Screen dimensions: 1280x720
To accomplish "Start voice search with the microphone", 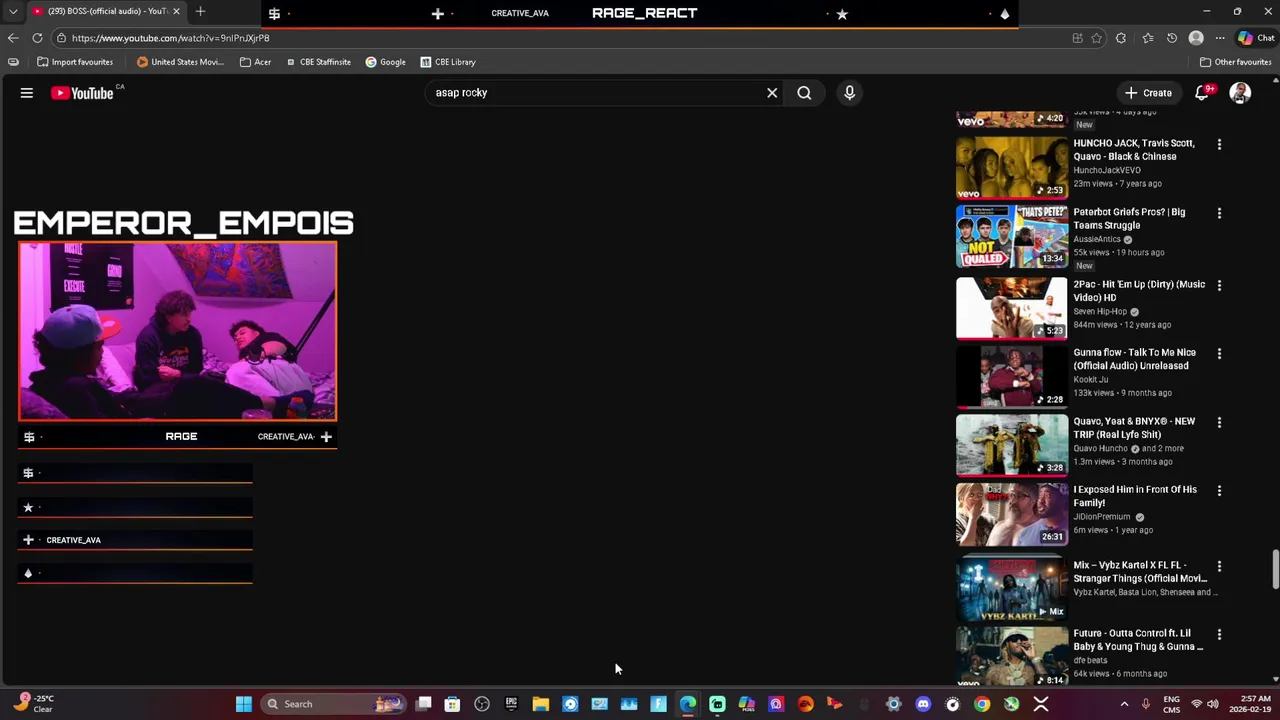I will click(x=849, y=93).
